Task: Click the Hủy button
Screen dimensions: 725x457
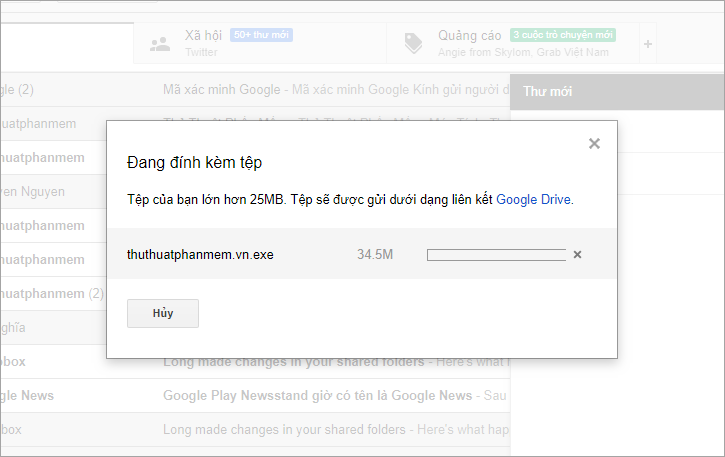Action: click(x=163, y=313)
